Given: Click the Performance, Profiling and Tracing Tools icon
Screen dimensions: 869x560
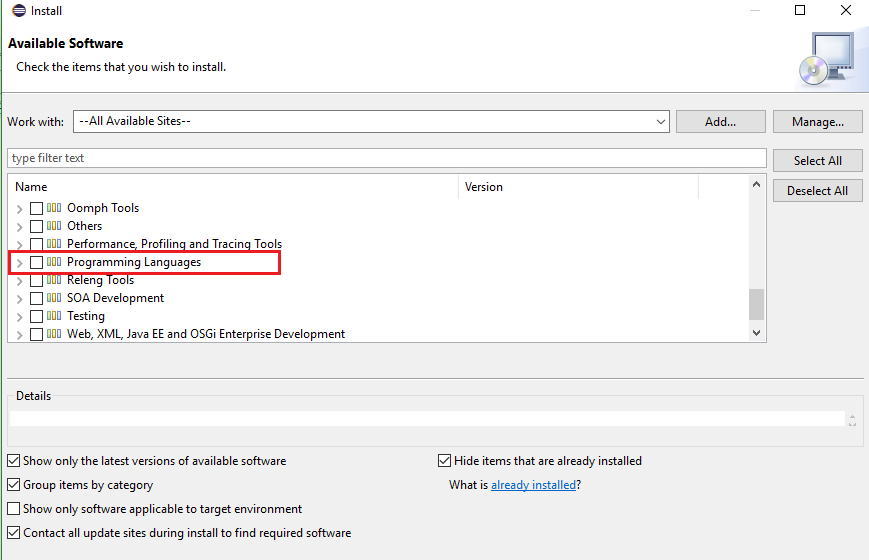Looking at the screenshot, I should tap(54, 244).
